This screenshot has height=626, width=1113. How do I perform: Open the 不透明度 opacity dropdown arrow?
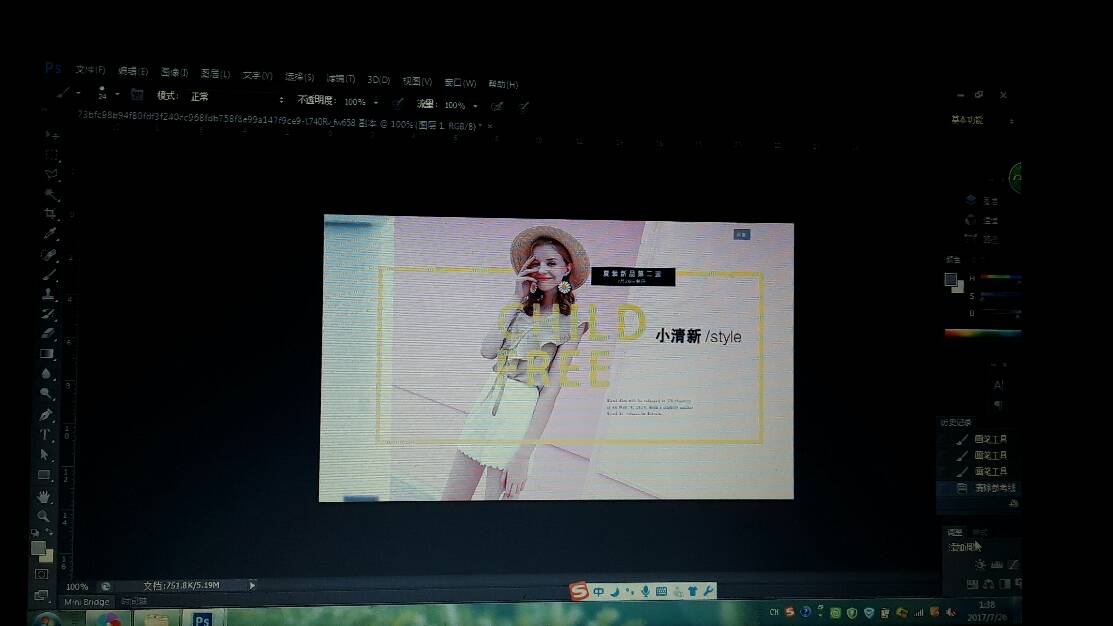(x=376, y=103)
